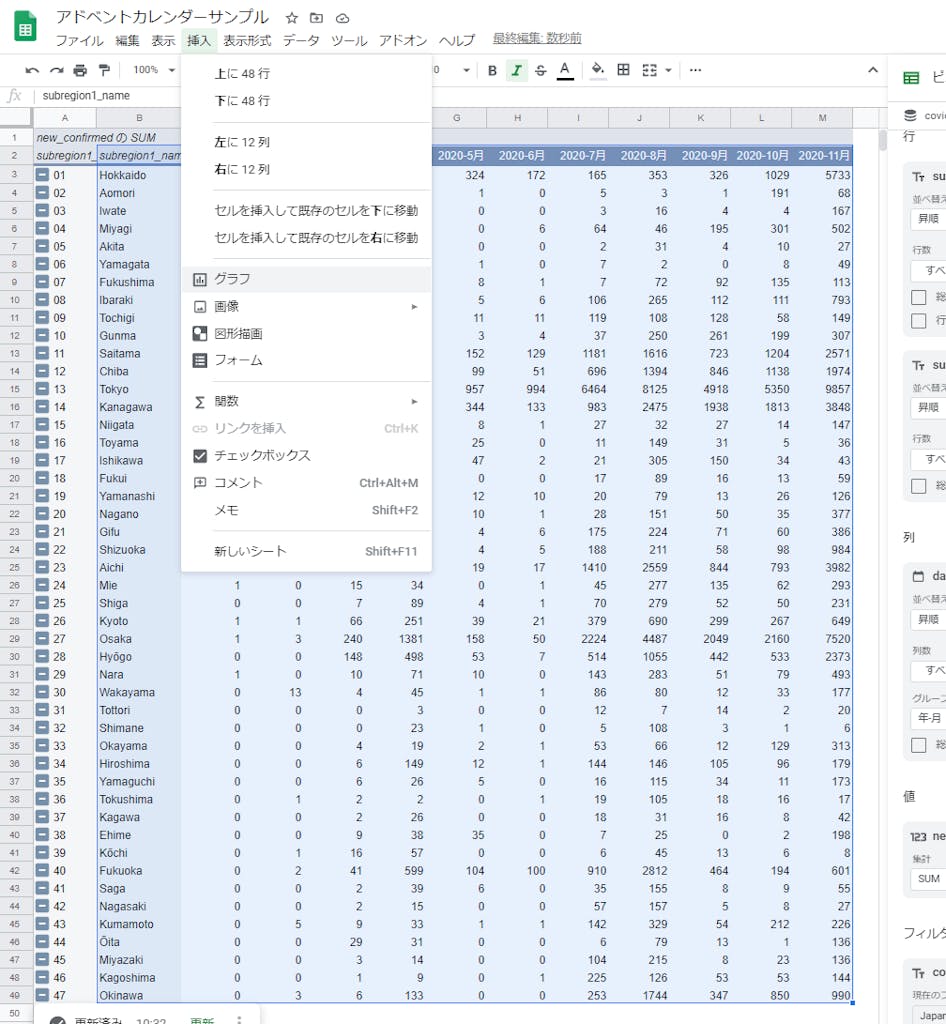Screen dimensions: 946x1024
Task: Open the 100% zoom dropdown
Action: point(154,70)
